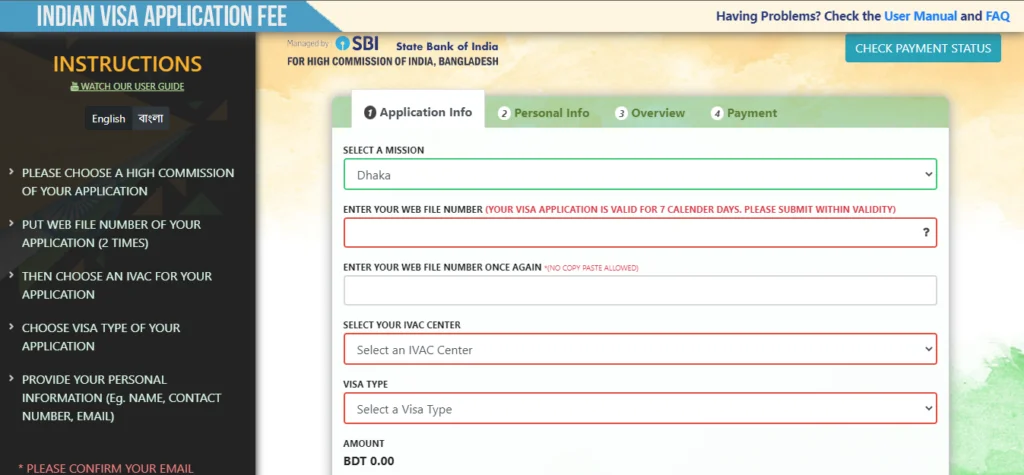Click instruction 'Please choose a high commission'
The image size is (1024, 475).
coord(128,182)
